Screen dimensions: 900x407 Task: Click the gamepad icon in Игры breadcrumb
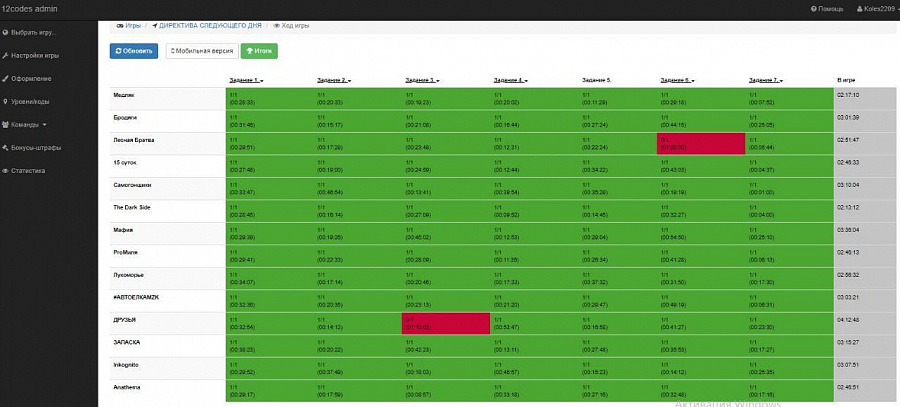(x=120, y=26)
